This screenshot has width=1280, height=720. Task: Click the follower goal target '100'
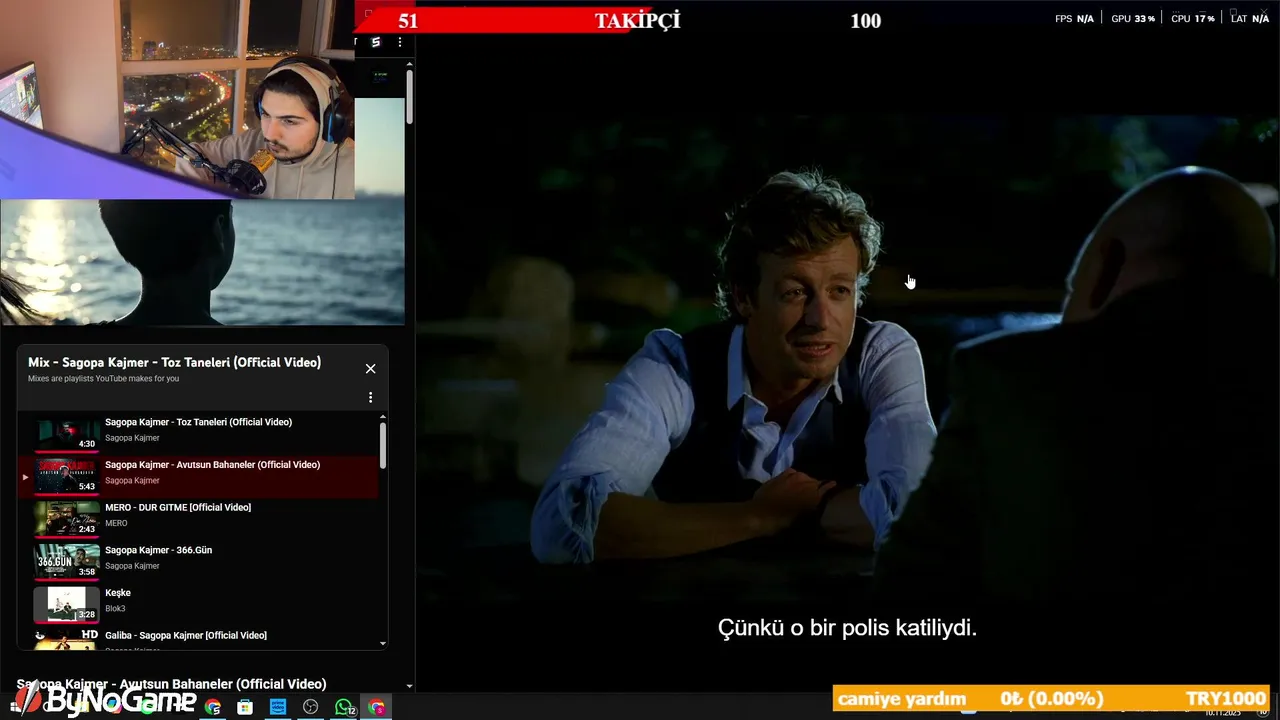point(866,21)
